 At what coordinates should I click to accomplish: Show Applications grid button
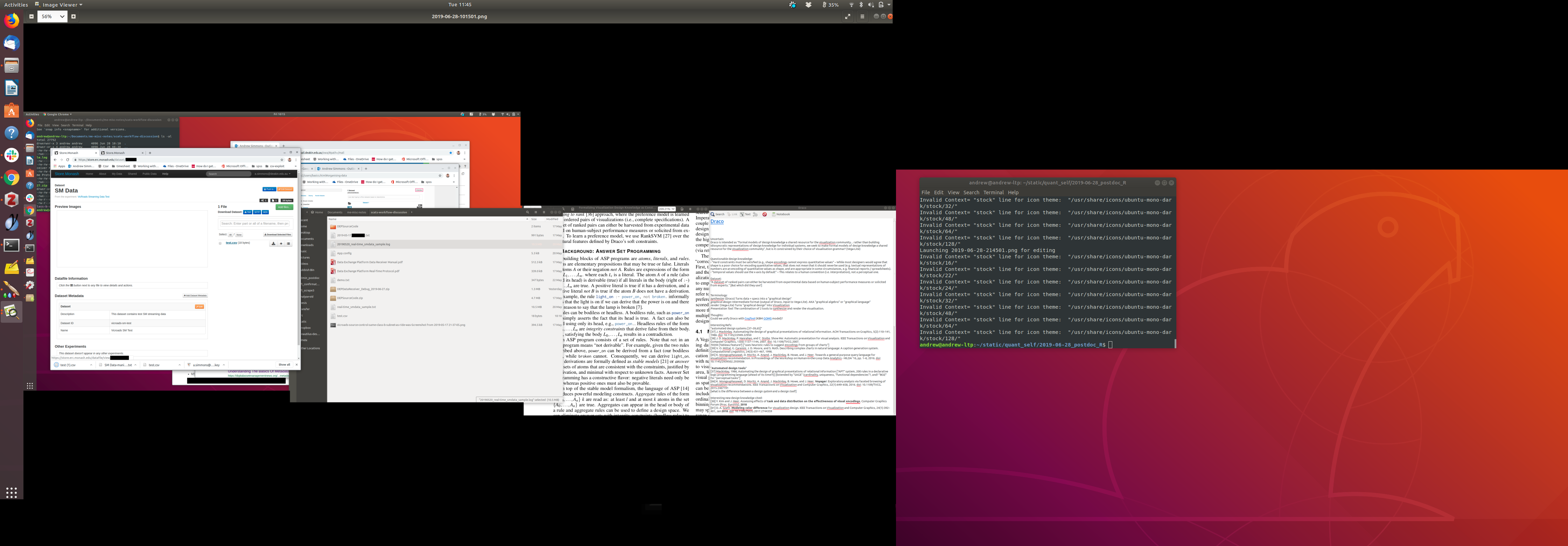[12, 492]
